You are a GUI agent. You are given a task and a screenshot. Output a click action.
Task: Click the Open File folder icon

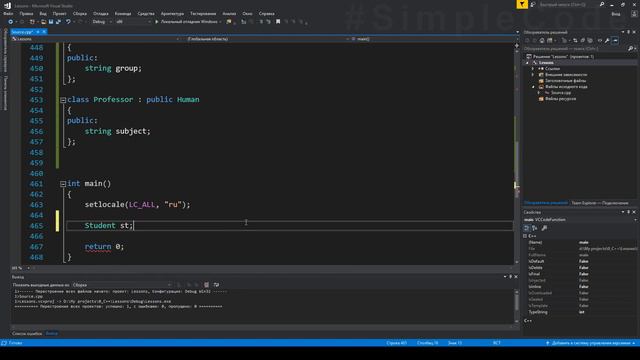coord(44,22)
